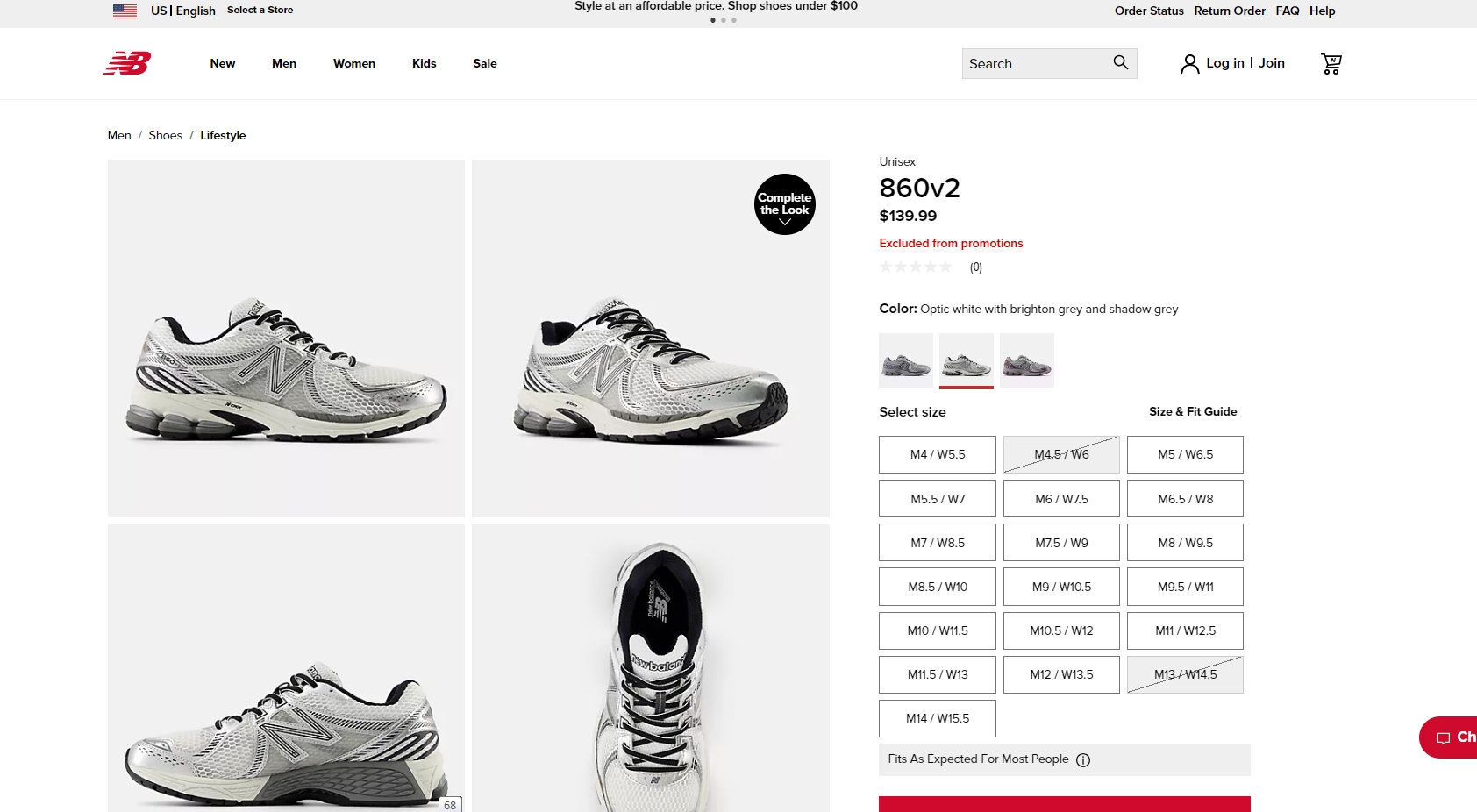Select size M11 / W12.5
The image size is (1477, 812).
coord(1185,630)
